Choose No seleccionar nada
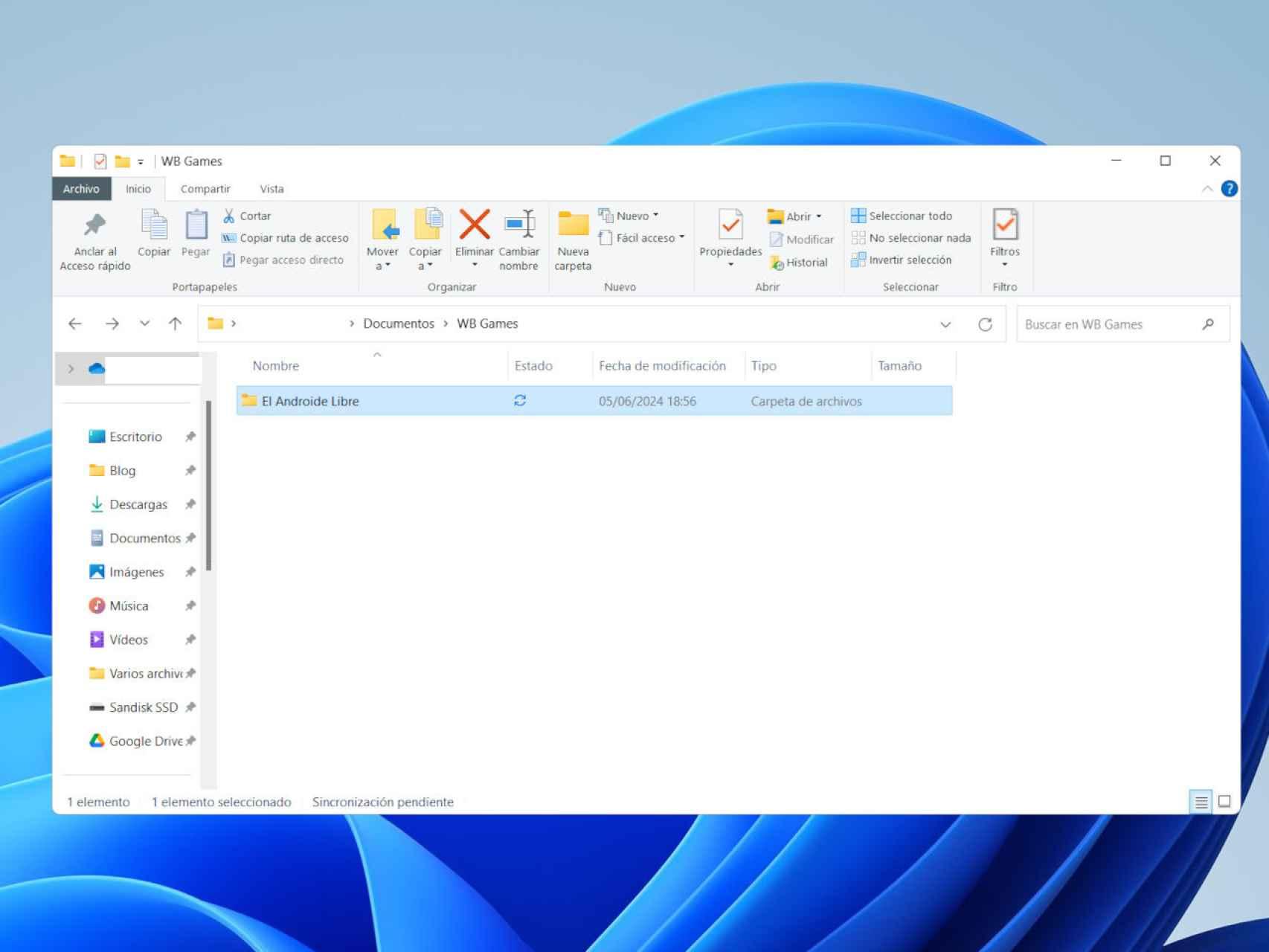This screenshot has height=952, width=1269. (x=911, y=238)
